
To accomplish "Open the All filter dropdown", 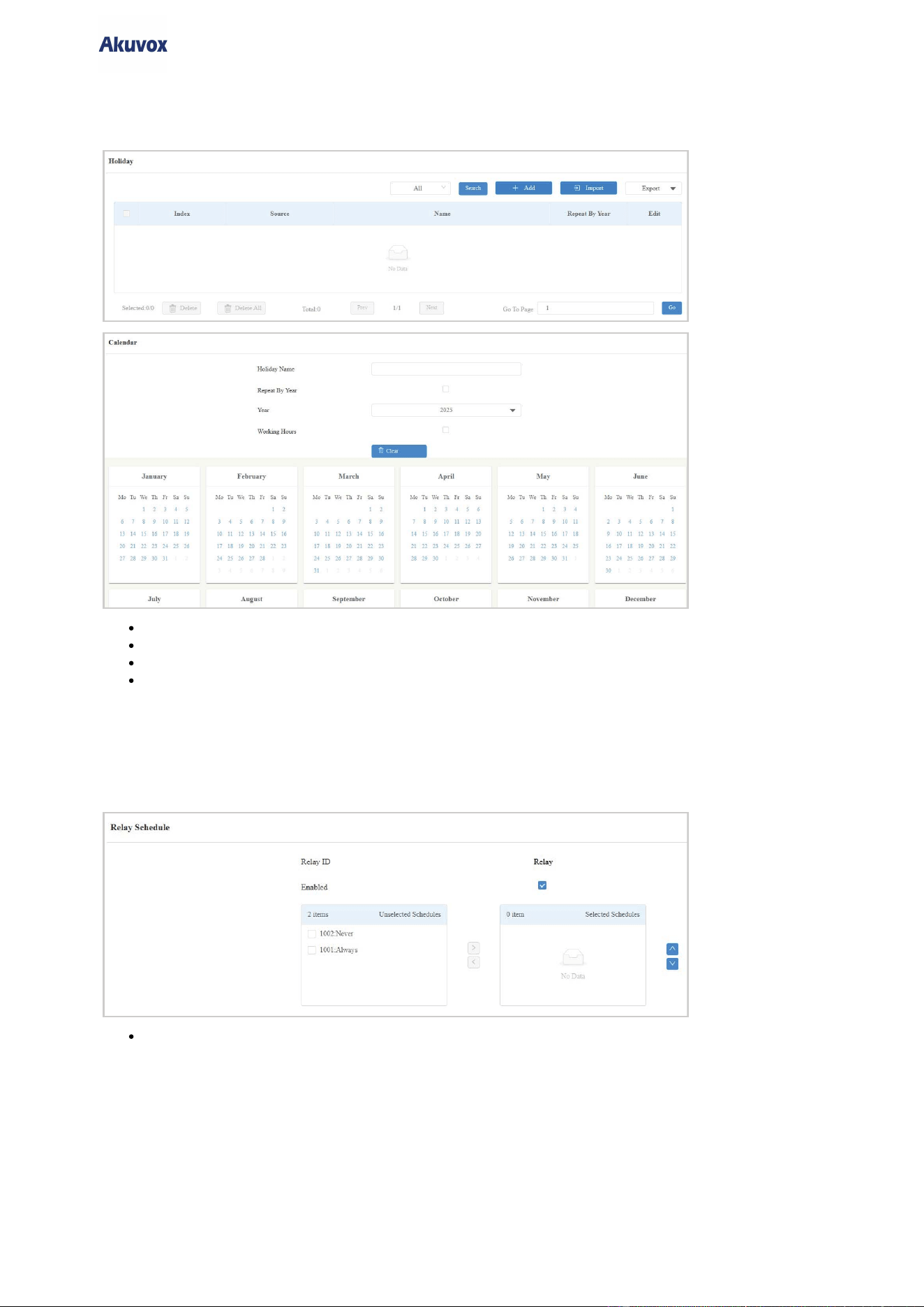I will point(420,189).
